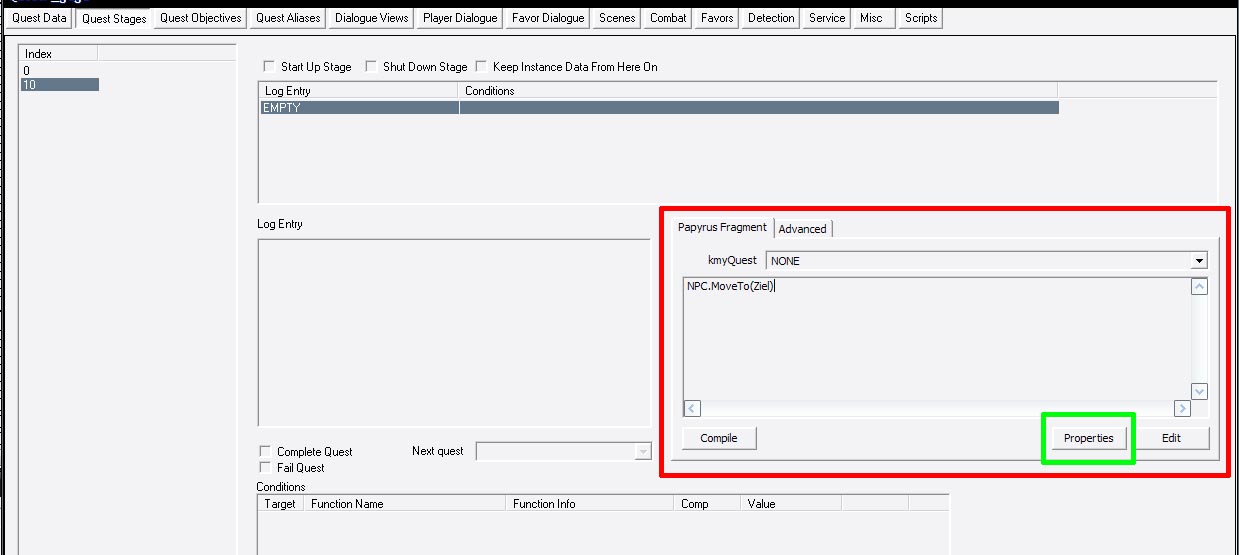Tick the Fail Quest checkbox
The width and height of the screenshot is (1239, 555).
click(265, 468)
